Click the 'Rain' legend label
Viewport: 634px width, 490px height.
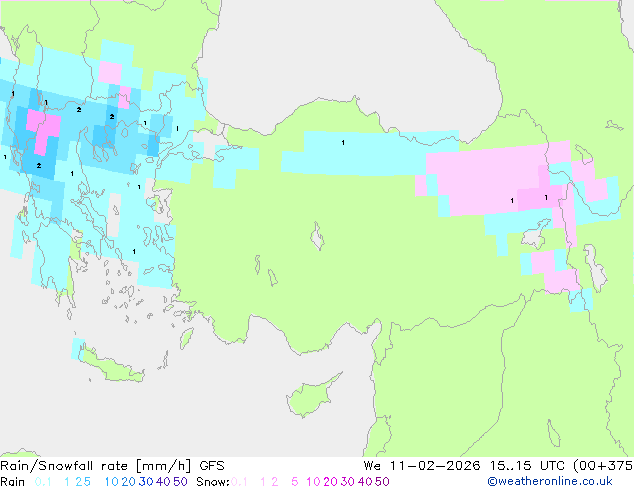(x=13, y=482)
